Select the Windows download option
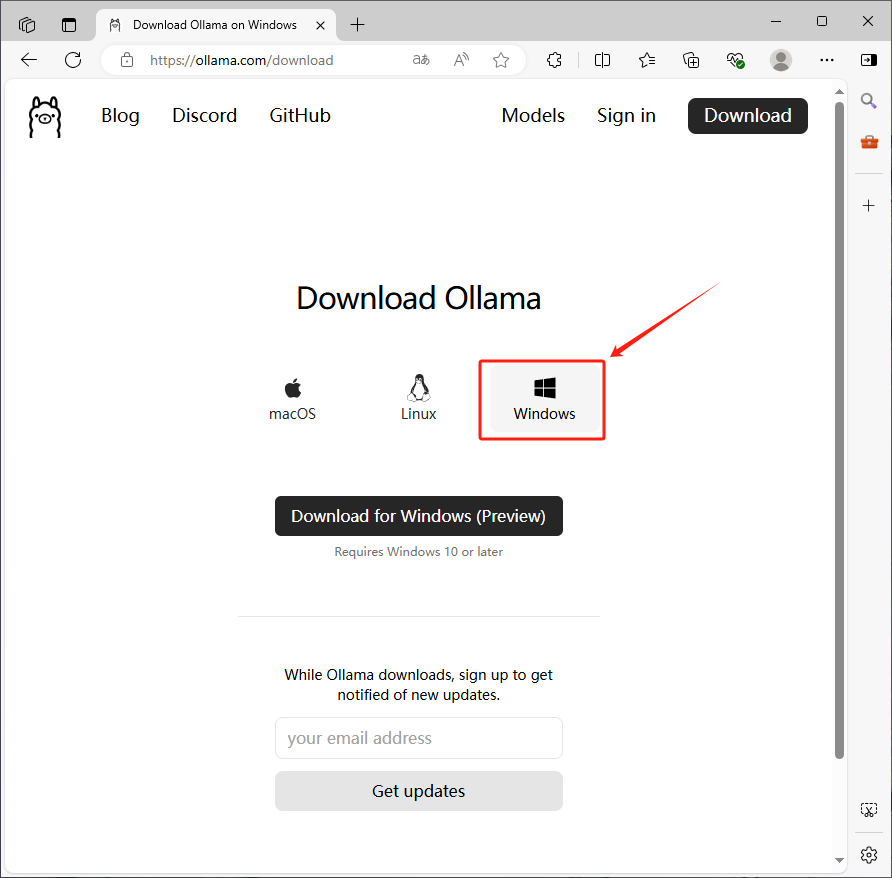 pos(544,399)
